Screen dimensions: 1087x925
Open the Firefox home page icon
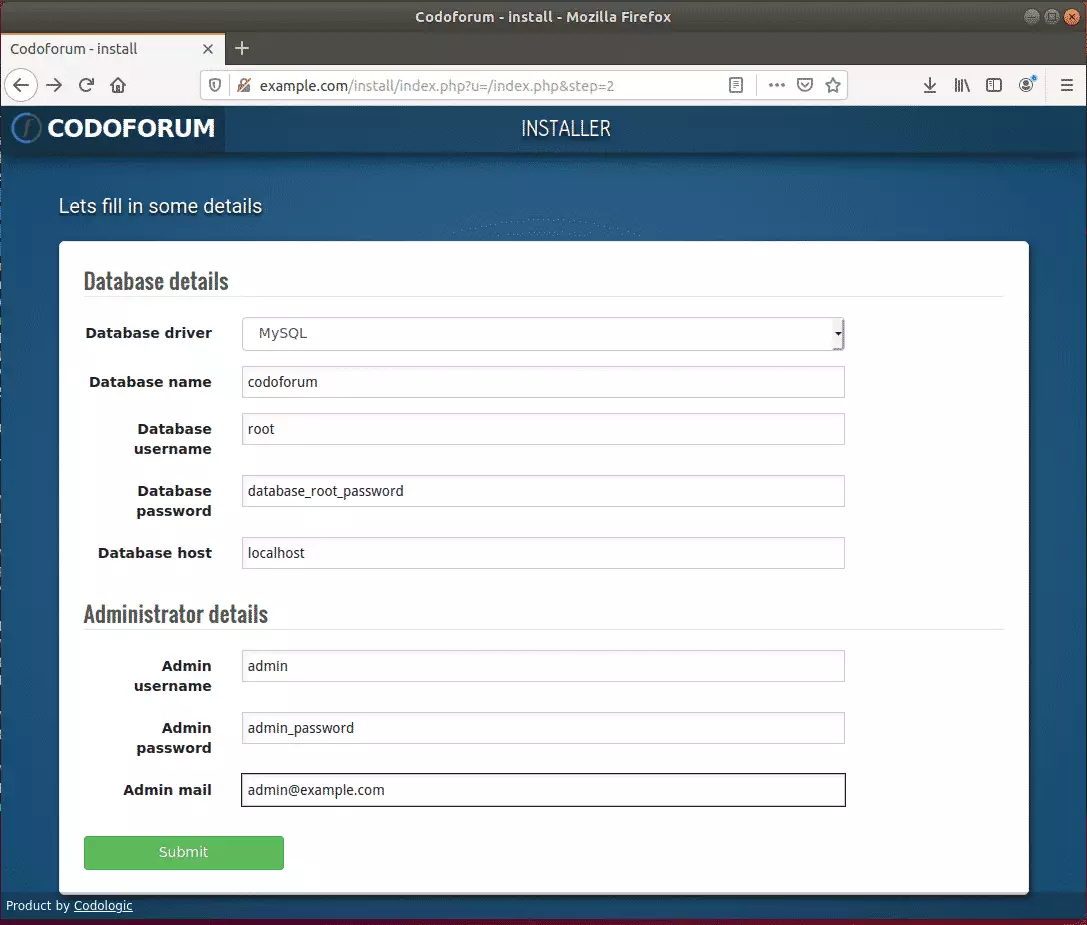click(x=118, y=85)
